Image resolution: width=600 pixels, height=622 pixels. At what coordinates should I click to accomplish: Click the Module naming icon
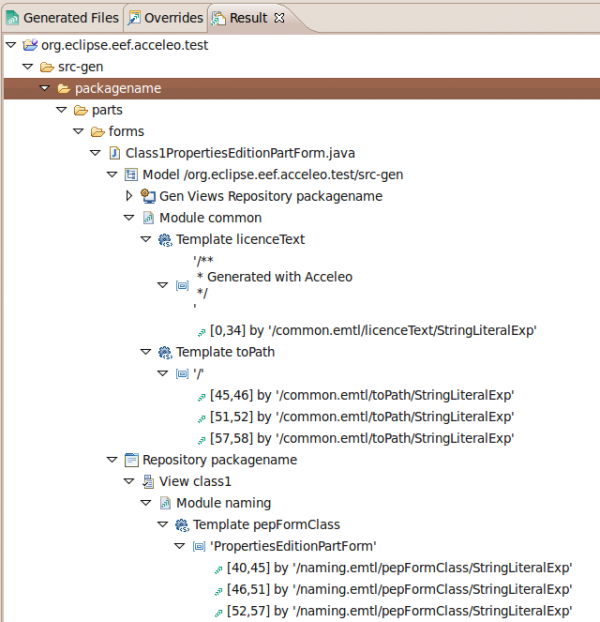click(165, 503)
